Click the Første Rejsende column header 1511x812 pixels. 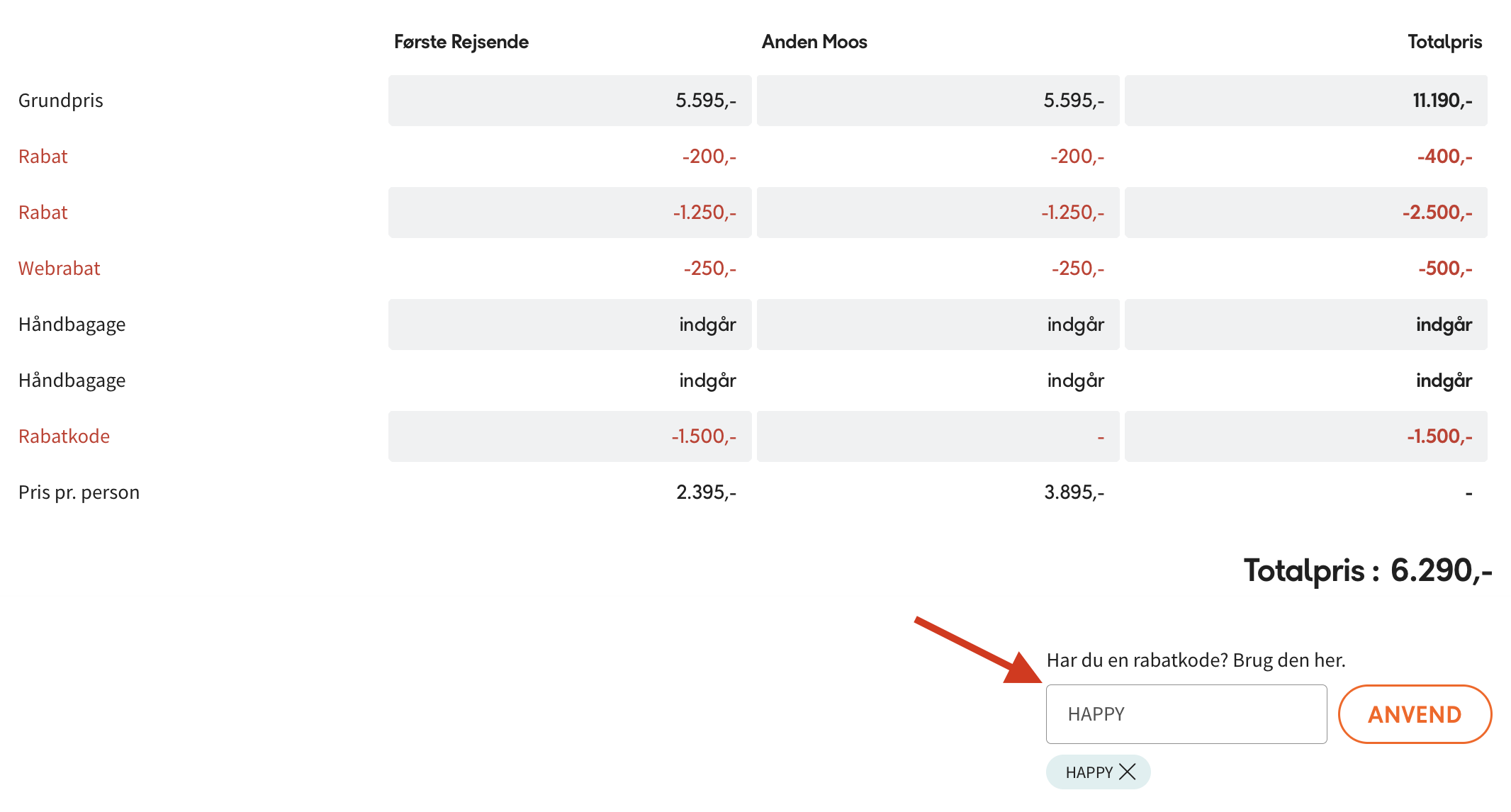point(461,42)
